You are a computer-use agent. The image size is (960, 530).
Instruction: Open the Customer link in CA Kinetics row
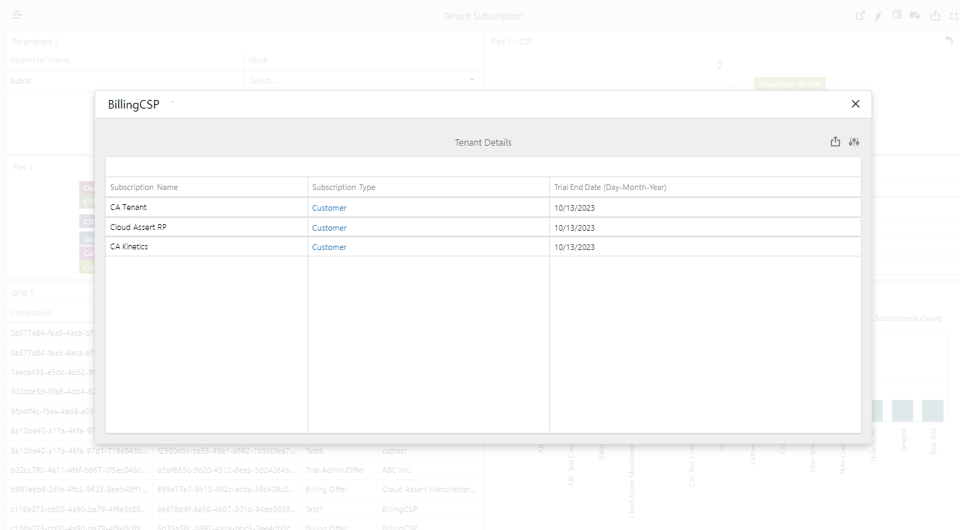(x=329, y=247)
